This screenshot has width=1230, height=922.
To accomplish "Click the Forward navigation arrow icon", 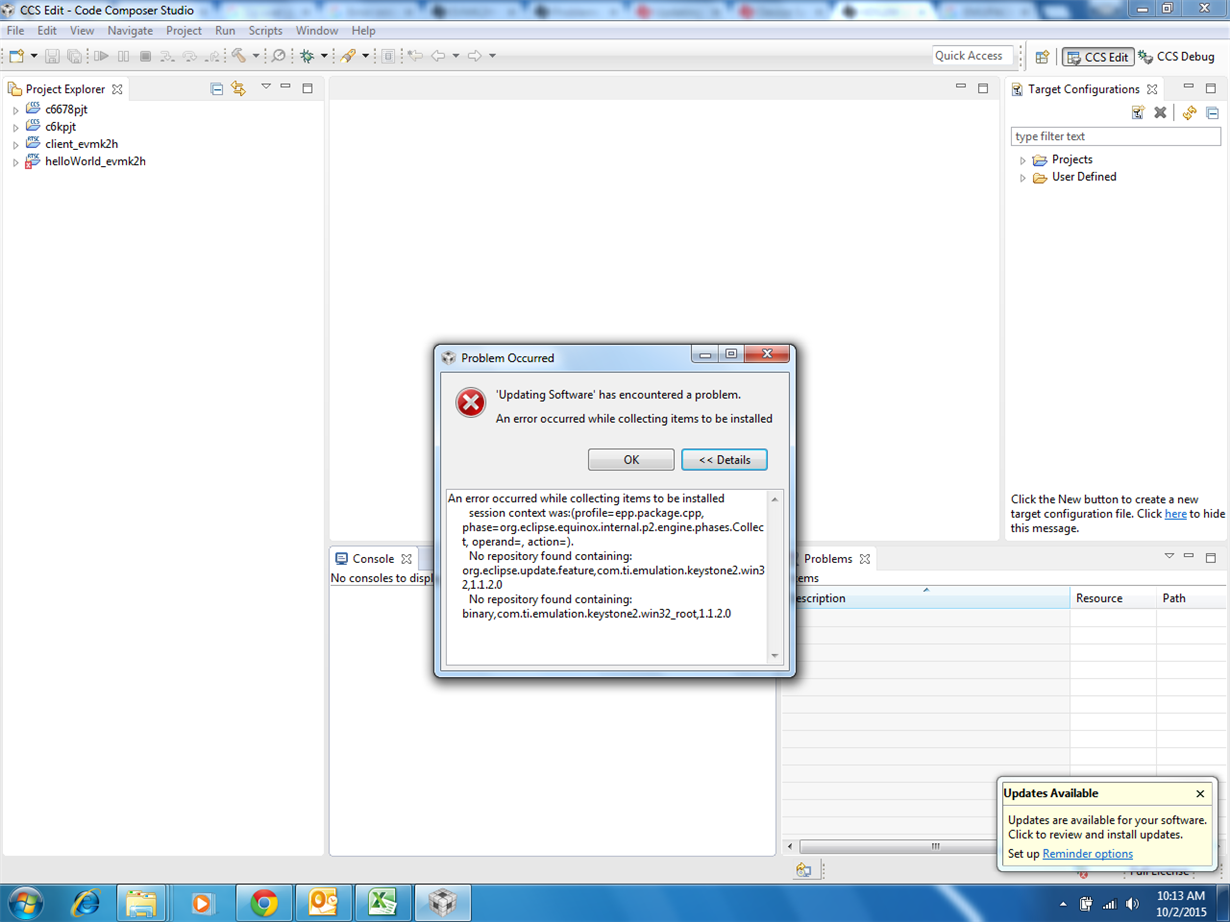I will pos(475,56).
